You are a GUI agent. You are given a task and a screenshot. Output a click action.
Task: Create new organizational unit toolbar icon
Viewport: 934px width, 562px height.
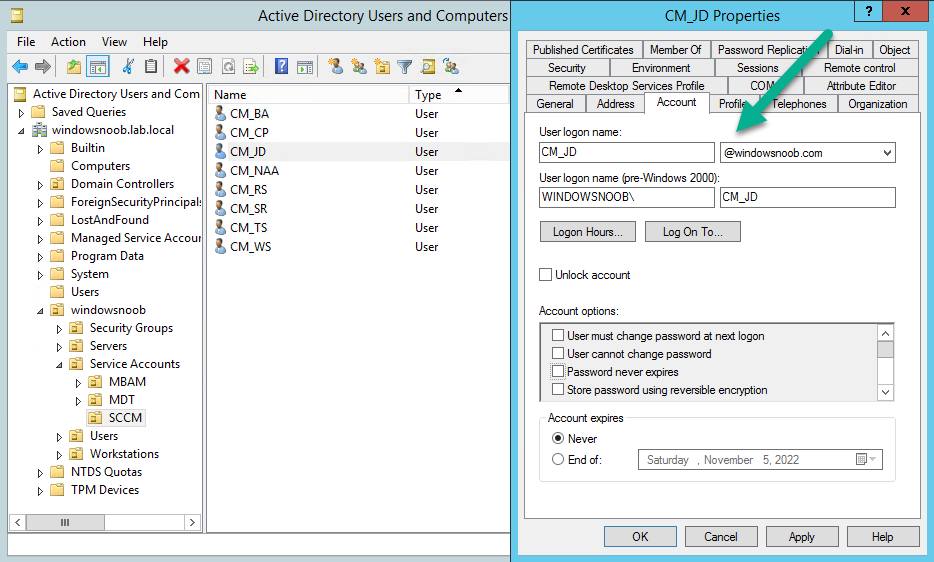pos(382,66)
